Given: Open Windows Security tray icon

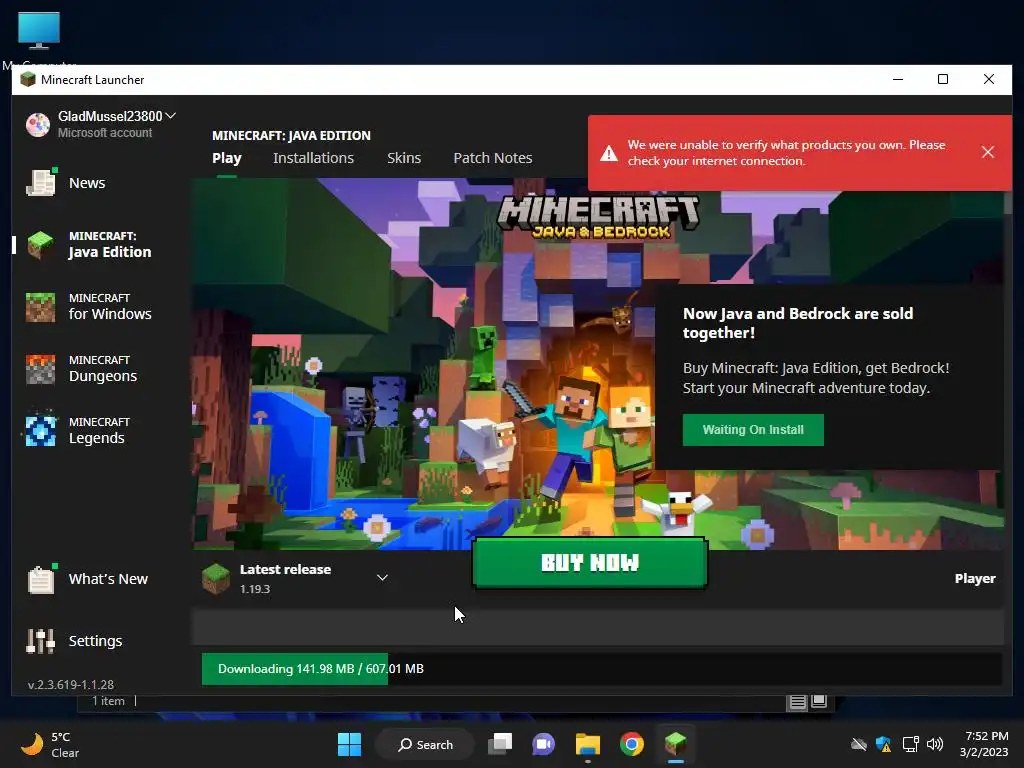Looking at the screenshot, I should 884,744.
